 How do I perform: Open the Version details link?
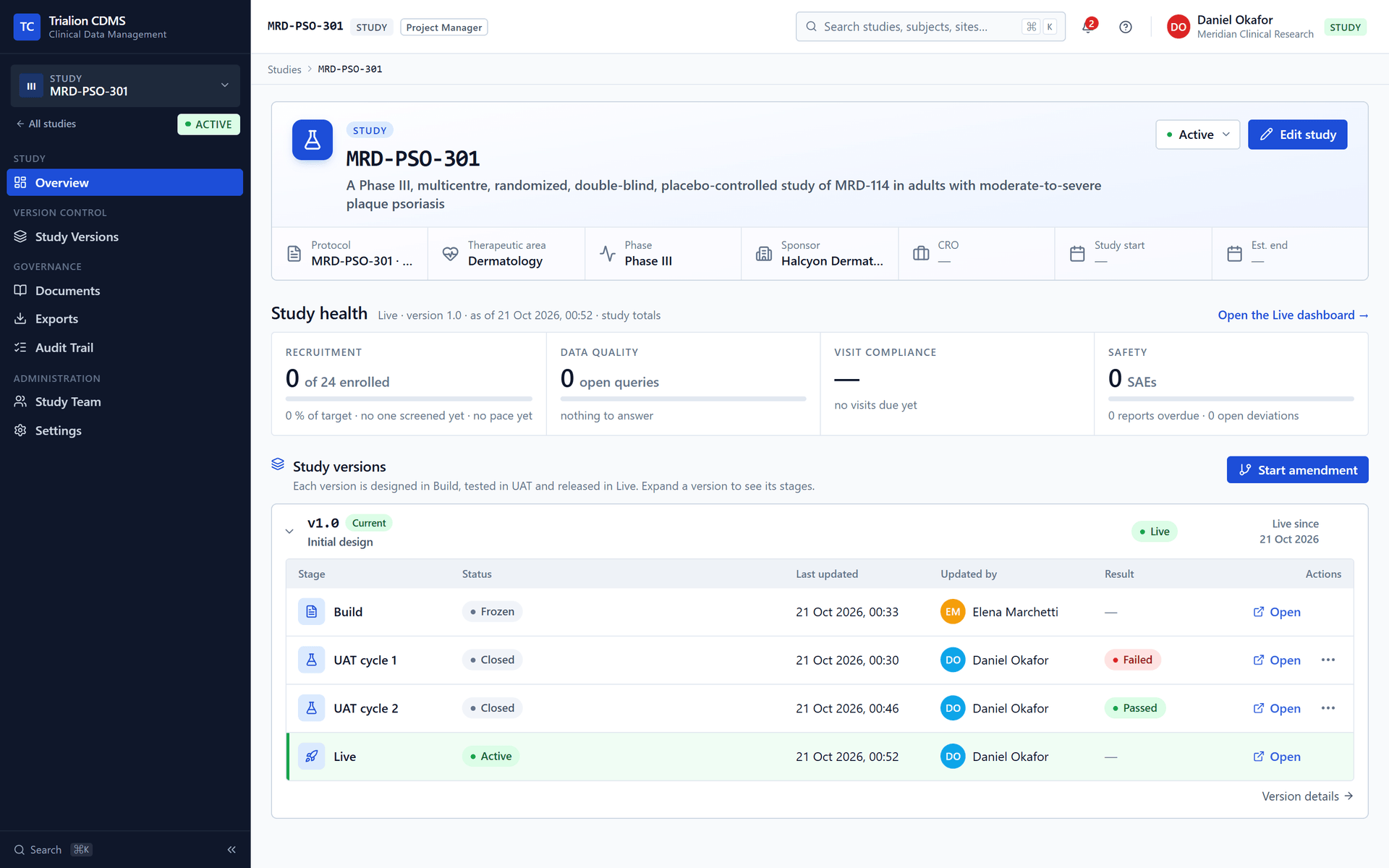click(x=1307, y=796)
